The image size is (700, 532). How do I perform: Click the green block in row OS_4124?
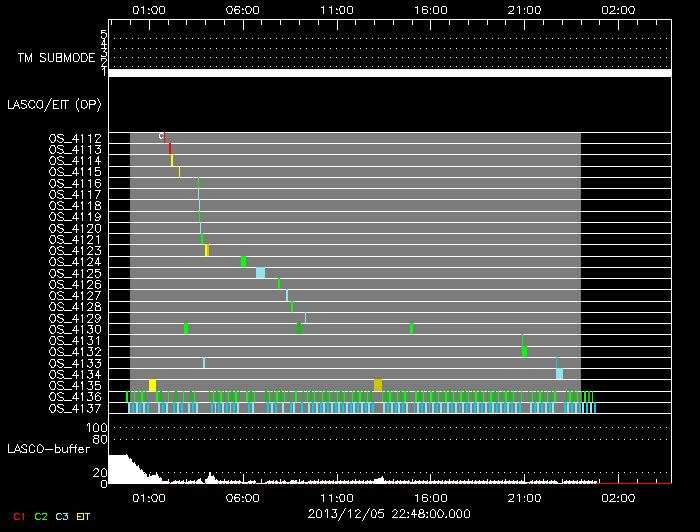click(x=243, y=262)
